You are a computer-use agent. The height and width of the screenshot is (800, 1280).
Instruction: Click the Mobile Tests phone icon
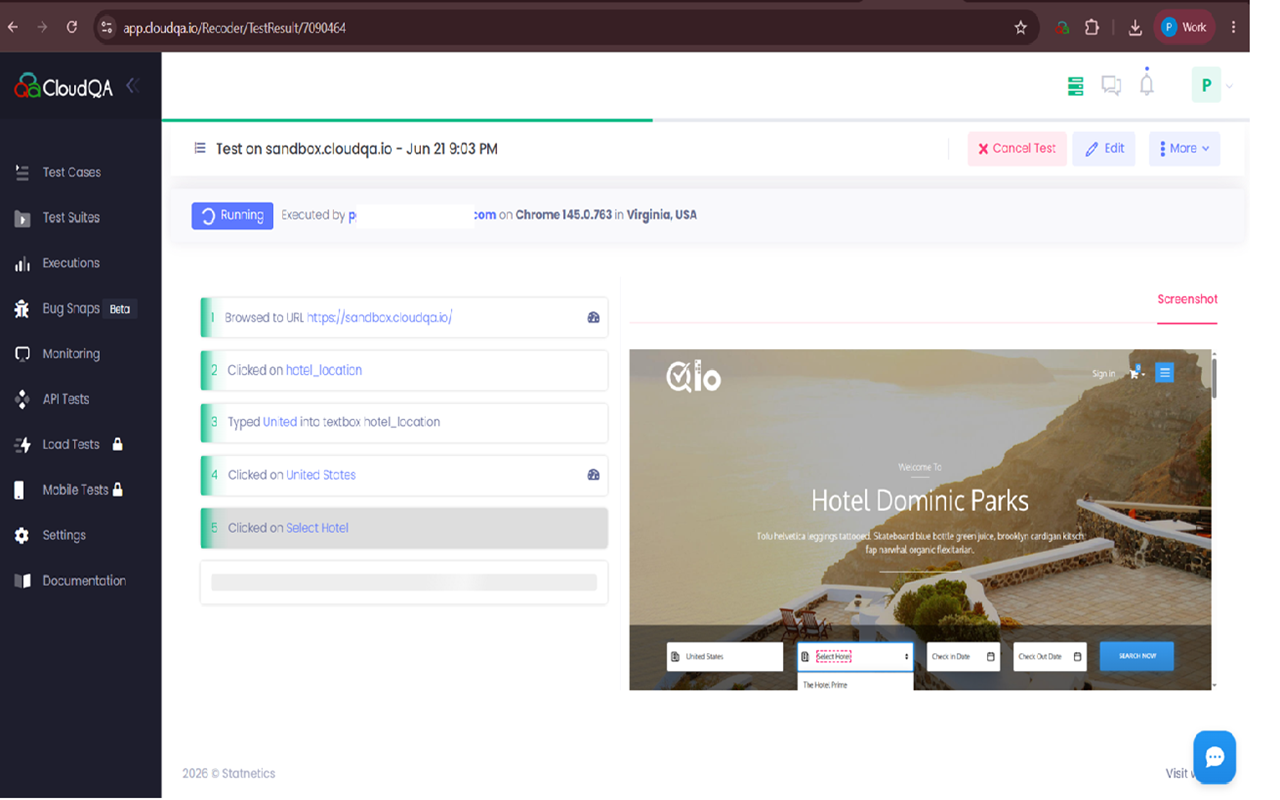tap(19, 490)
